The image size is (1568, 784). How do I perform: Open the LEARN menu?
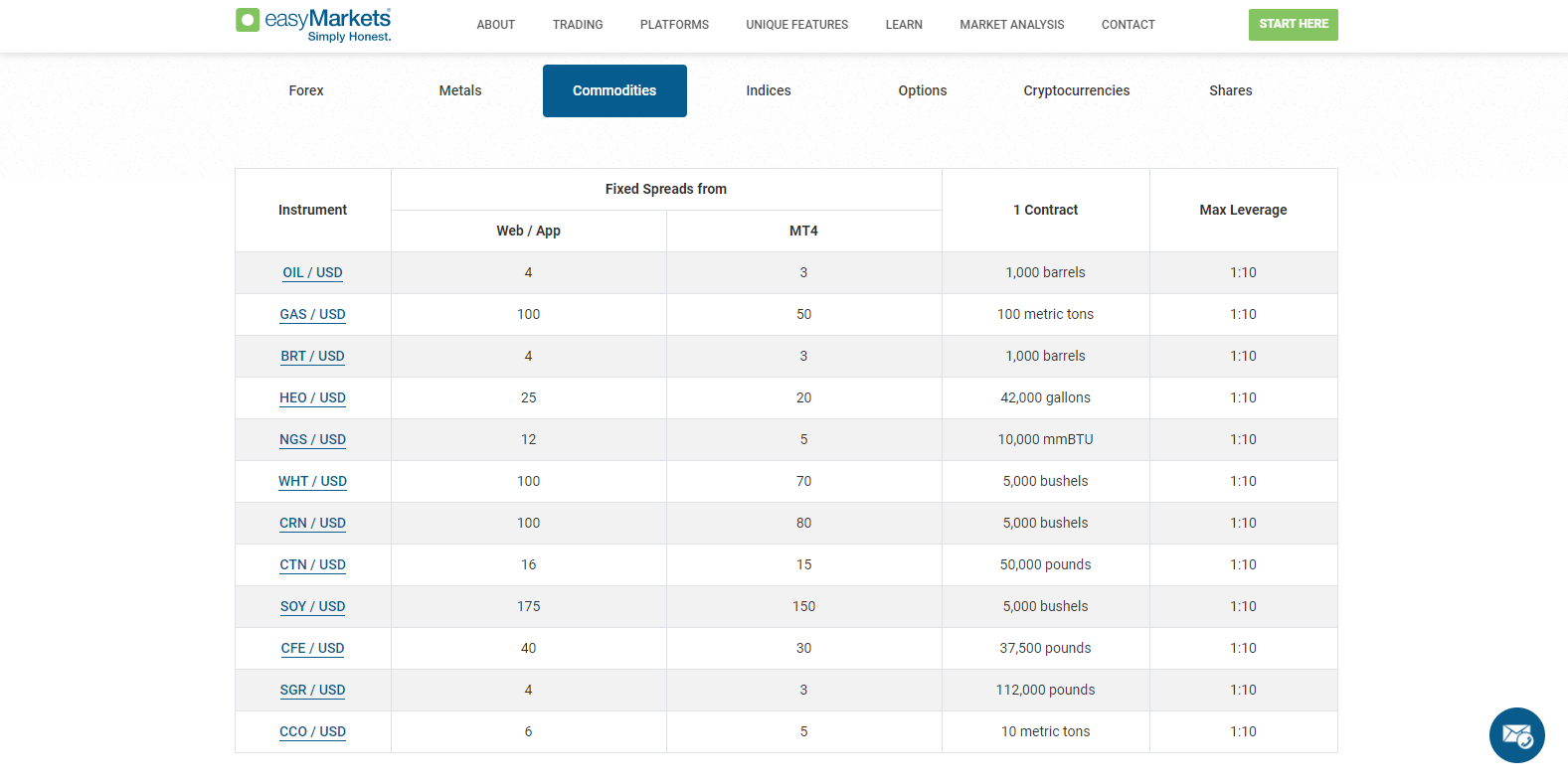[904, 25]
